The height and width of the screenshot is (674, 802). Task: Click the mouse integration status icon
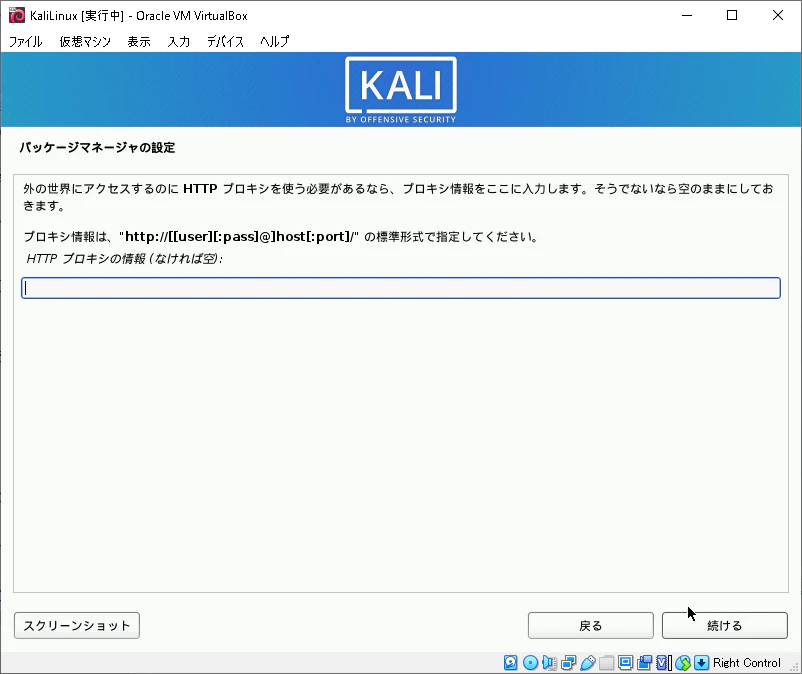(683, 663)
